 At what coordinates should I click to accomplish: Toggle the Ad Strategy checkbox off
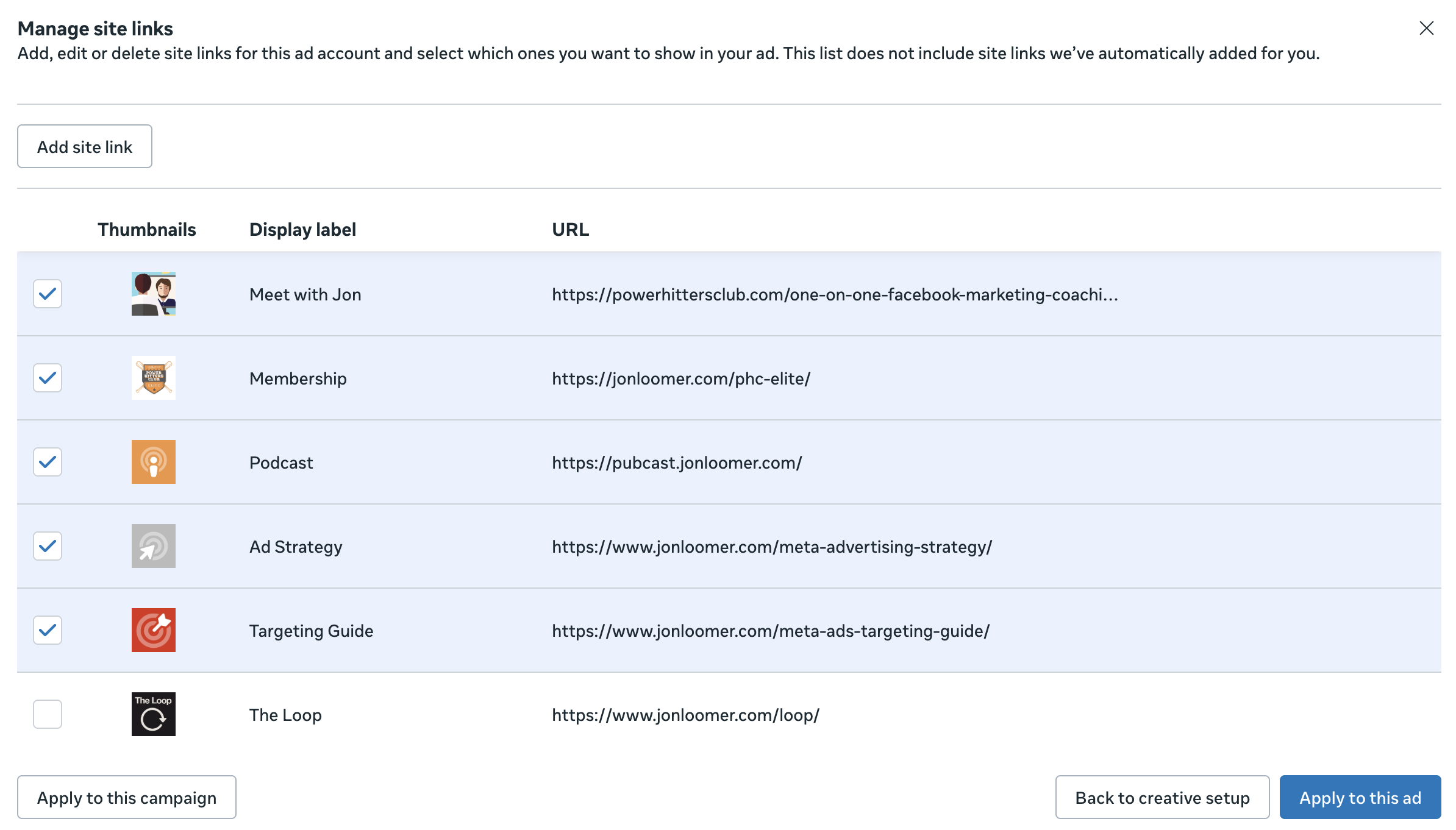pos(48,546)
